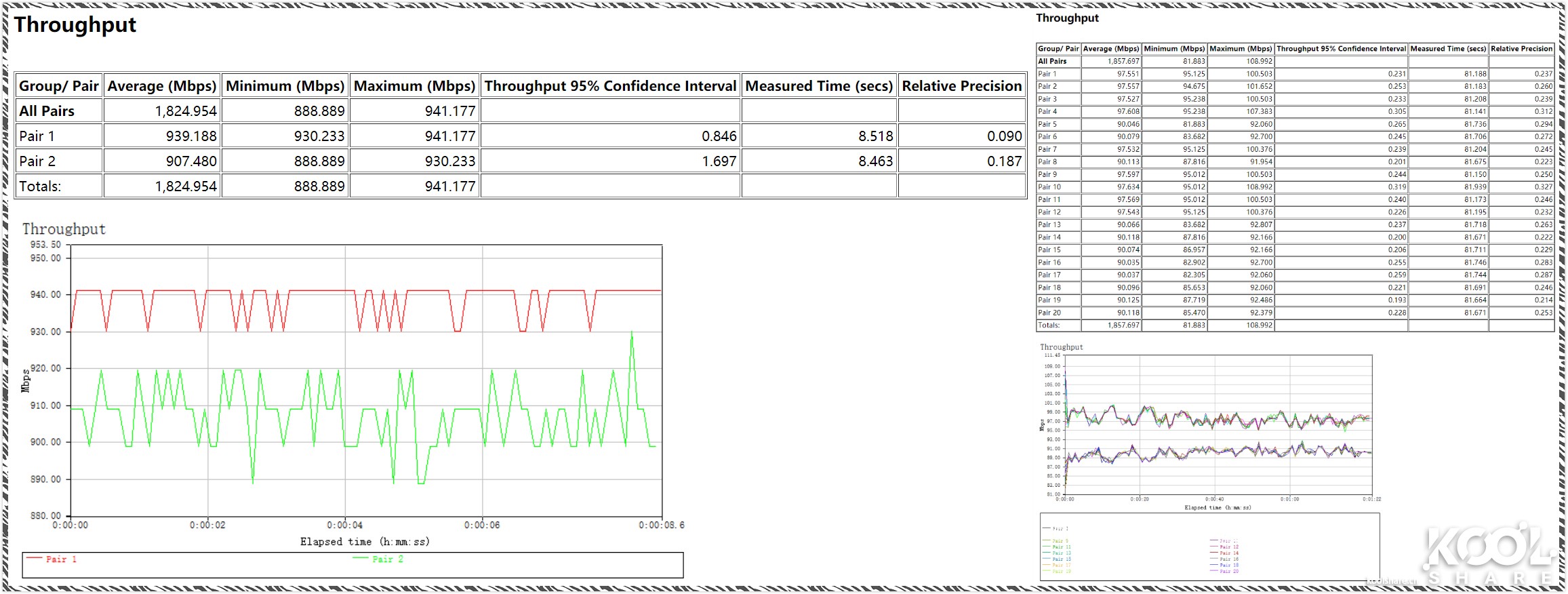The image size is (1568, 594).
Task: Click the 953.50 top axis label
Action: (x=45, y=245)
